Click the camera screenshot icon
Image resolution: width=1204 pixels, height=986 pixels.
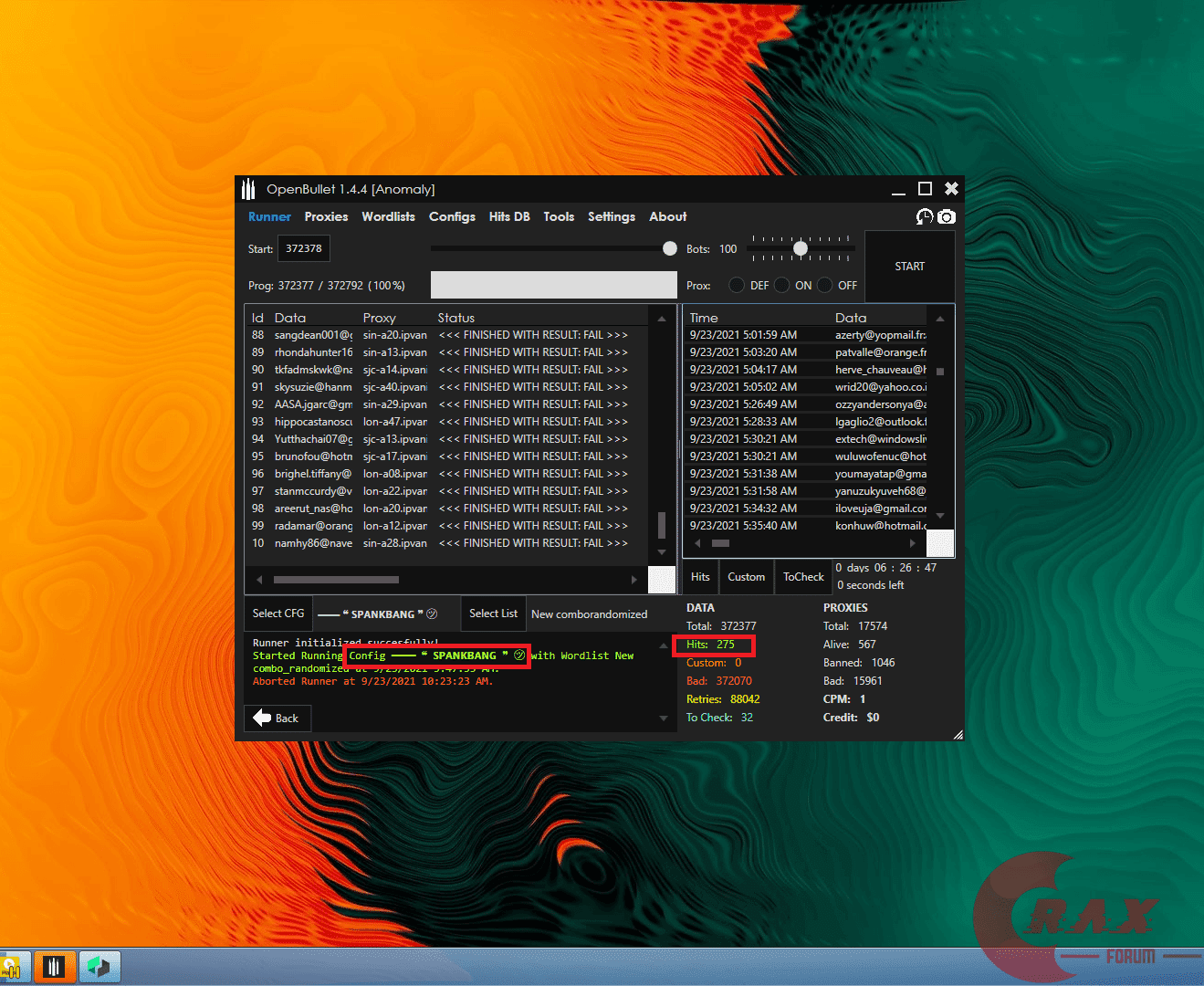[x=947, y=217]
